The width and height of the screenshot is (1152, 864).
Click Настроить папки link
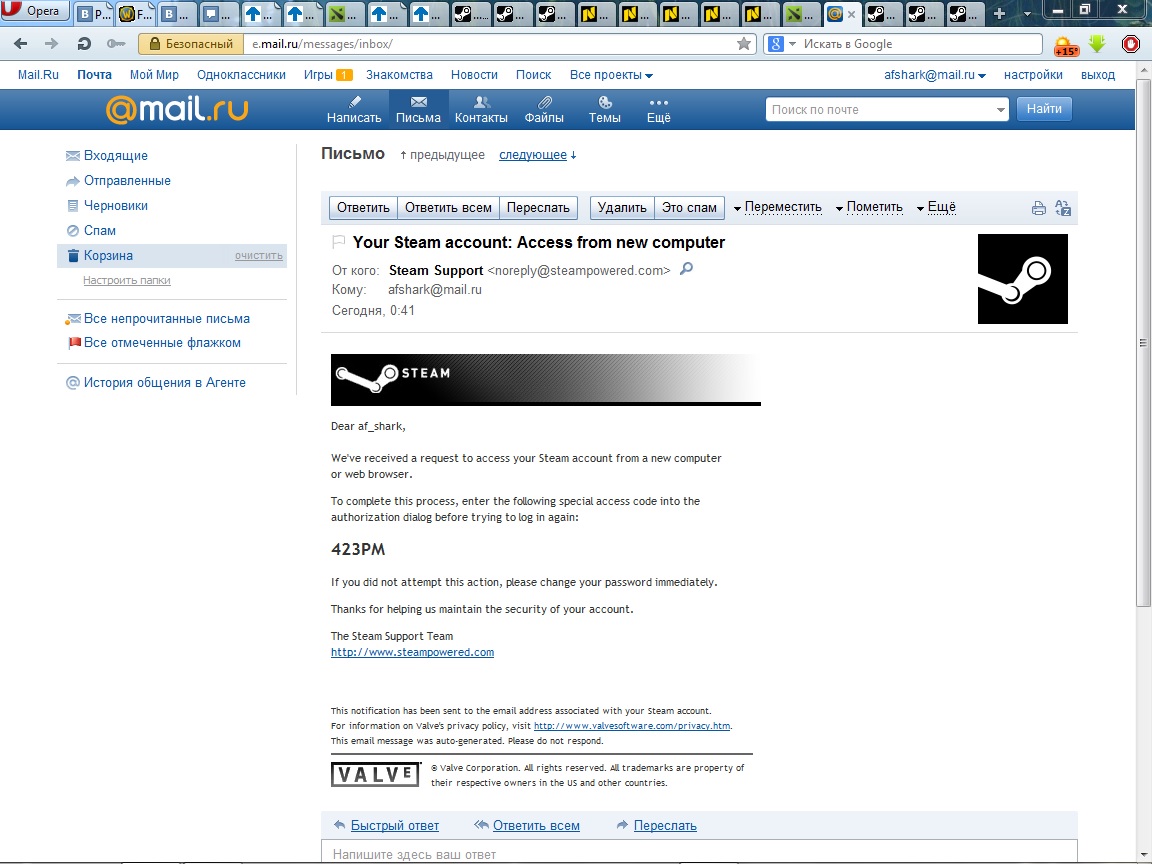click(x=126, y=280)
